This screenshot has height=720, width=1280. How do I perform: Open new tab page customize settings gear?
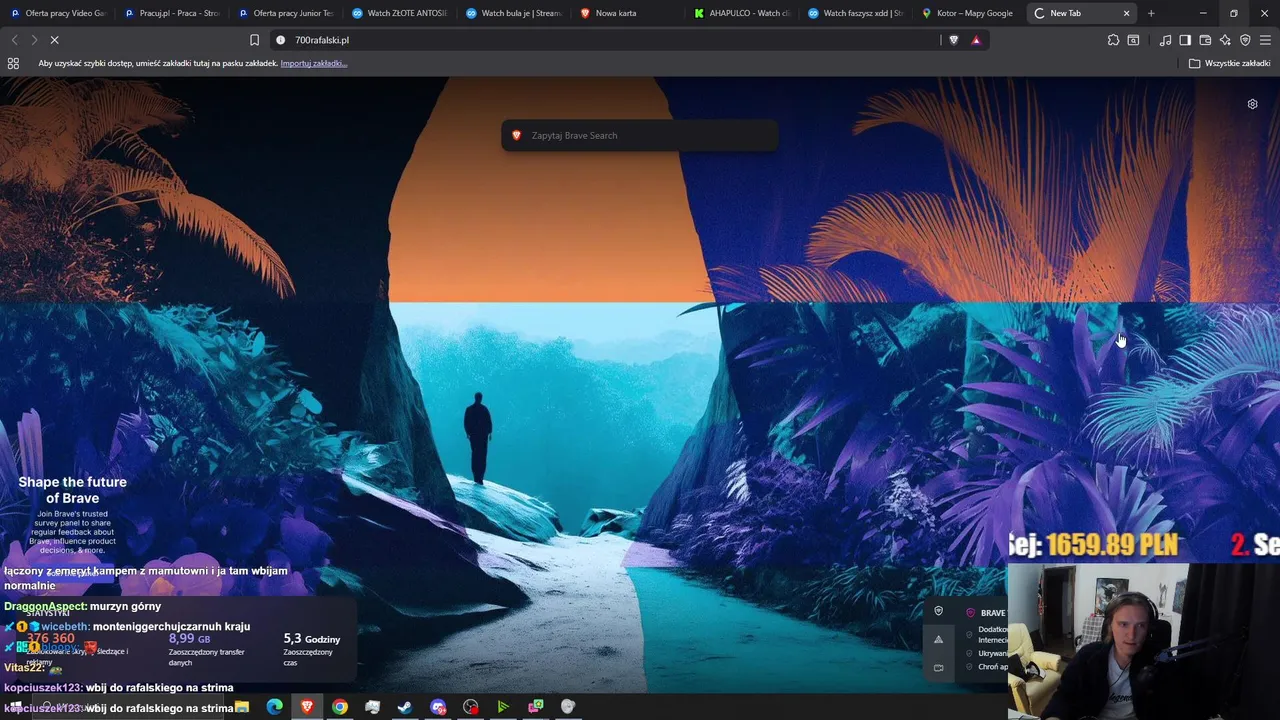click(1252, 104)
